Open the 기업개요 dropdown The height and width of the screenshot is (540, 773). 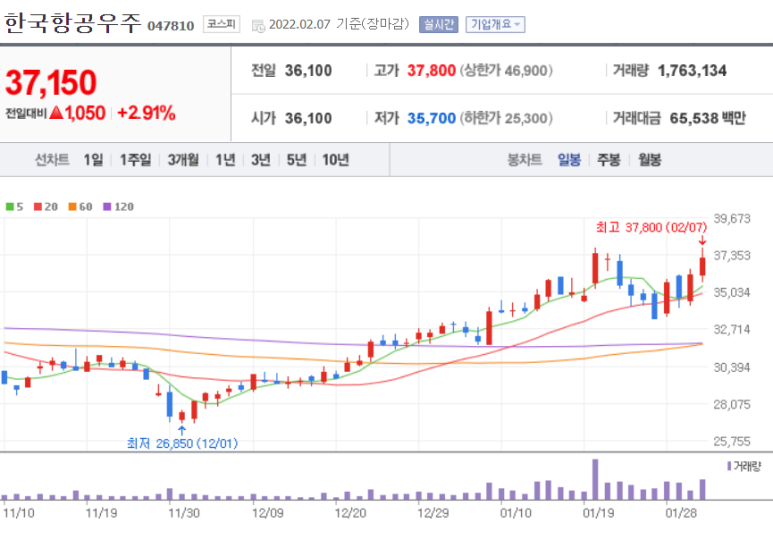pyautogui.click(x=495, y=24)
